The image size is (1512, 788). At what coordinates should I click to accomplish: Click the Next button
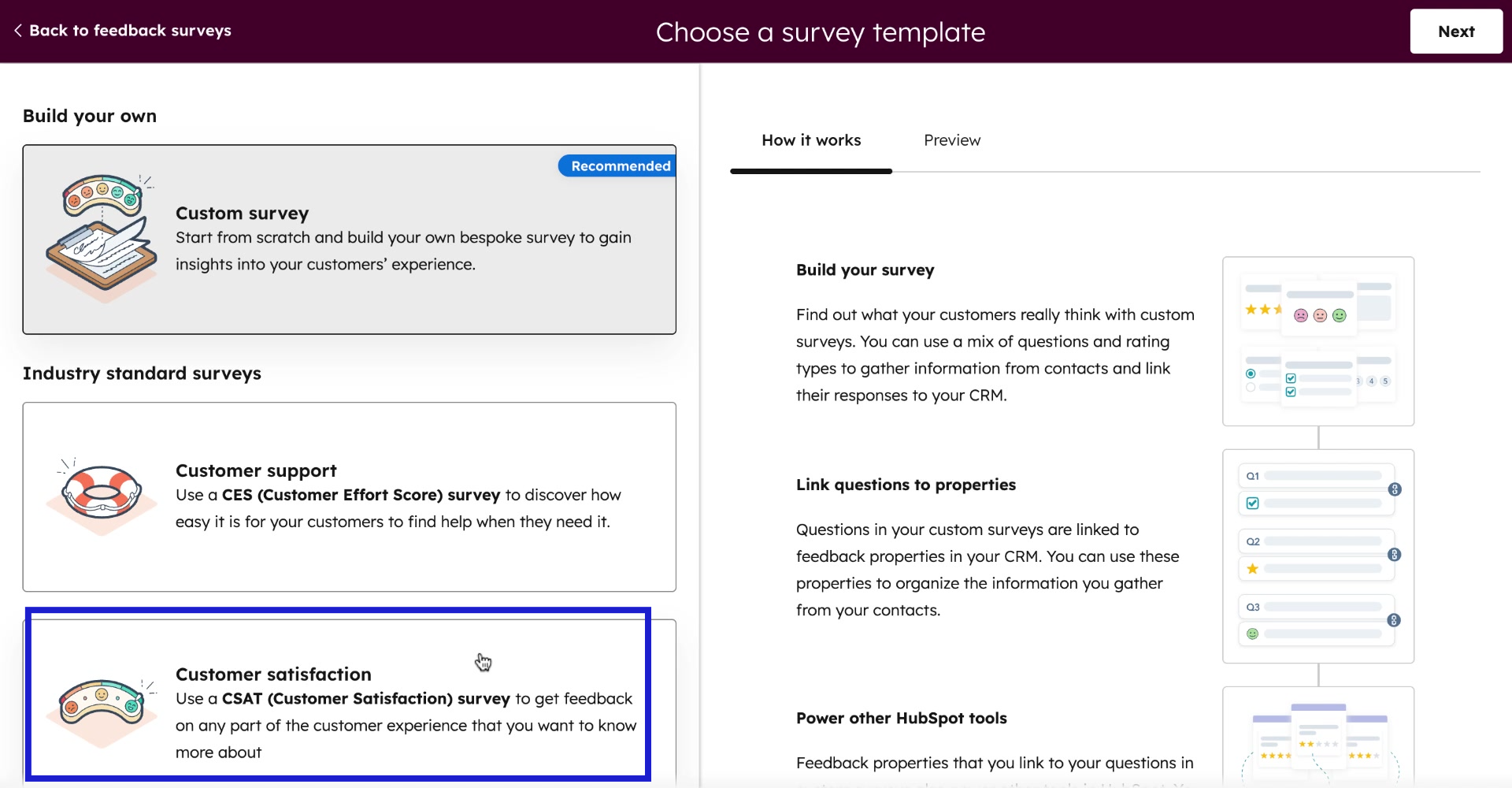pos(1455,31)
